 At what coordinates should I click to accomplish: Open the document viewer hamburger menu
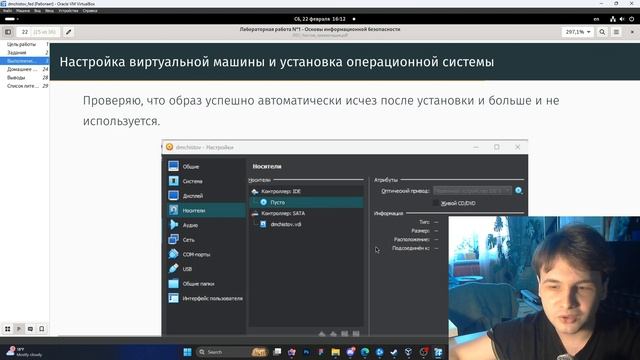click(x=616, y=32)
